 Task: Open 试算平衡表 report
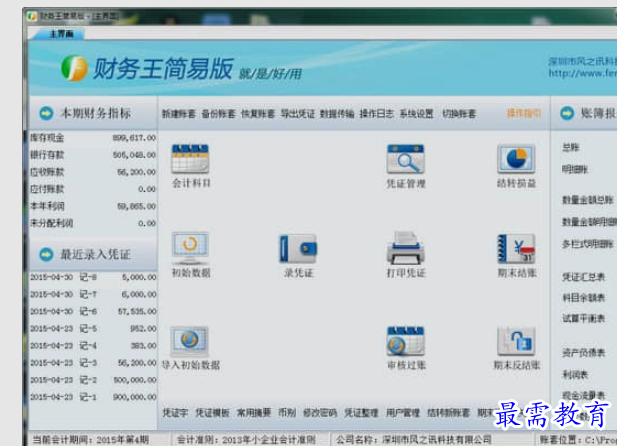[x=584, y=318]
